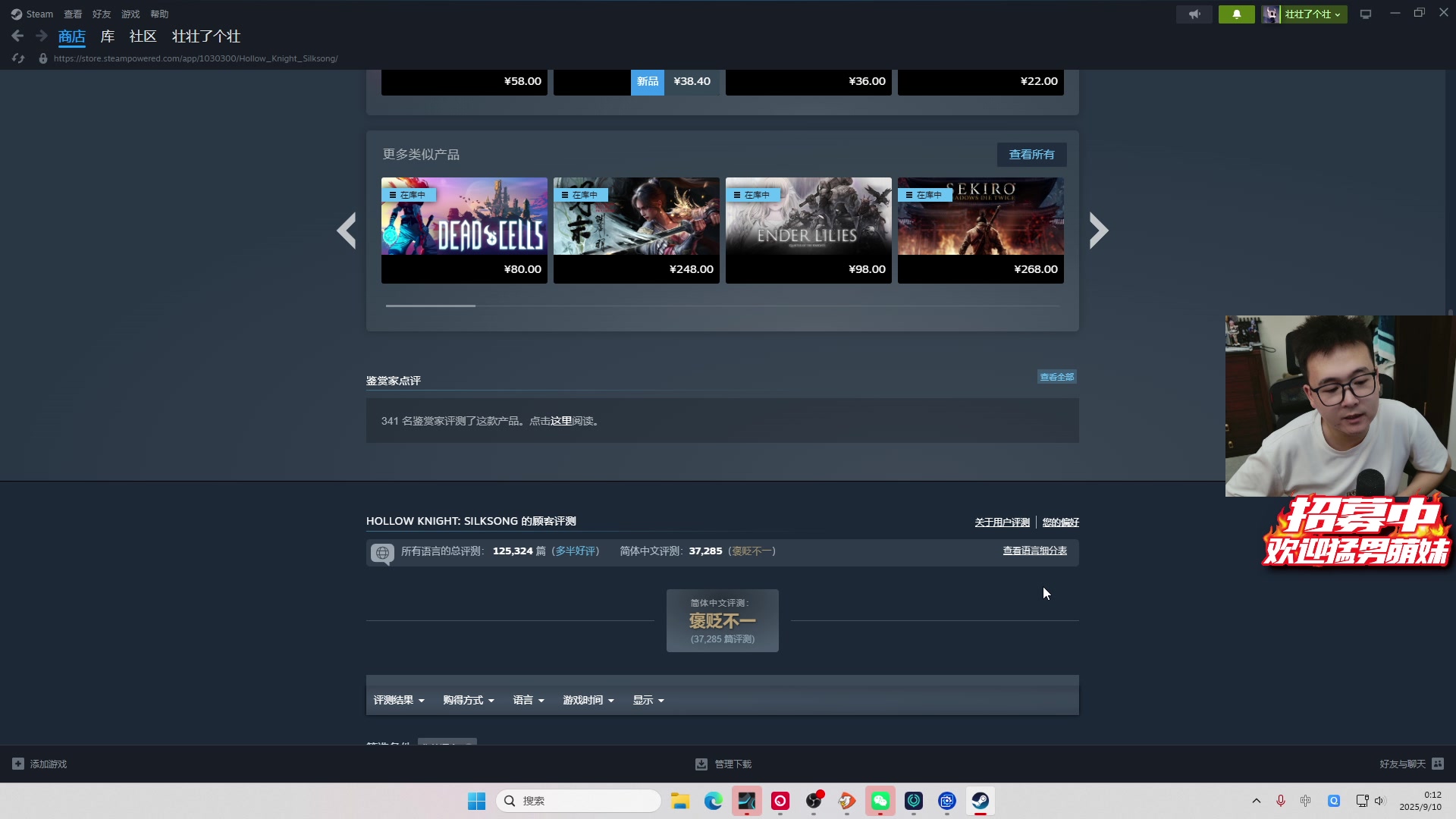
Task: Click the 简体中文评测 褒贬不一 summary box
Action: pyautogui.click(x=723, y=621)
